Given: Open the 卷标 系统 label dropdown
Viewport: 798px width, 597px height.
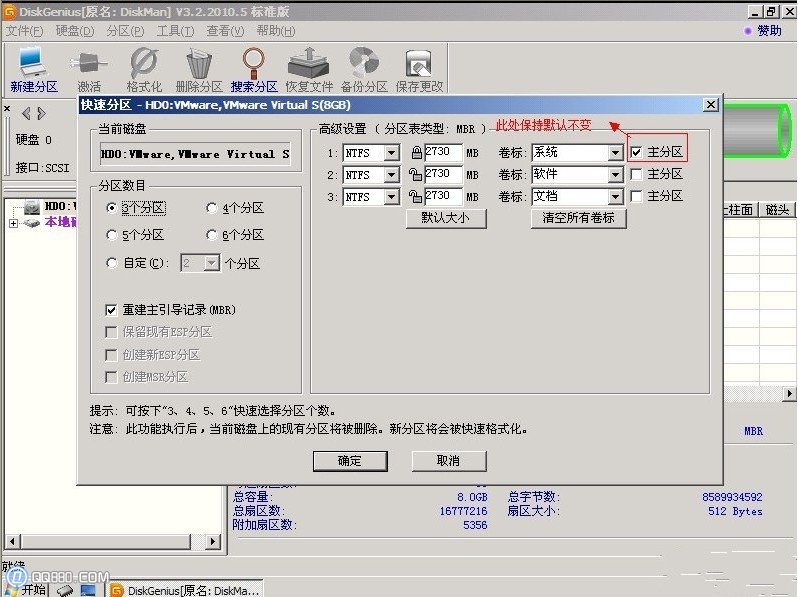Looking at the screenshot, I should pos(615,153).
